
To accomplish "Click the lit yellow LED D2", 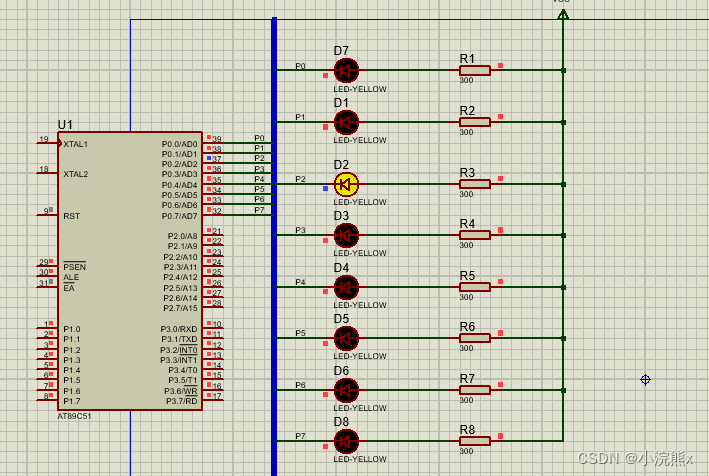I will [x=346, y=184].
